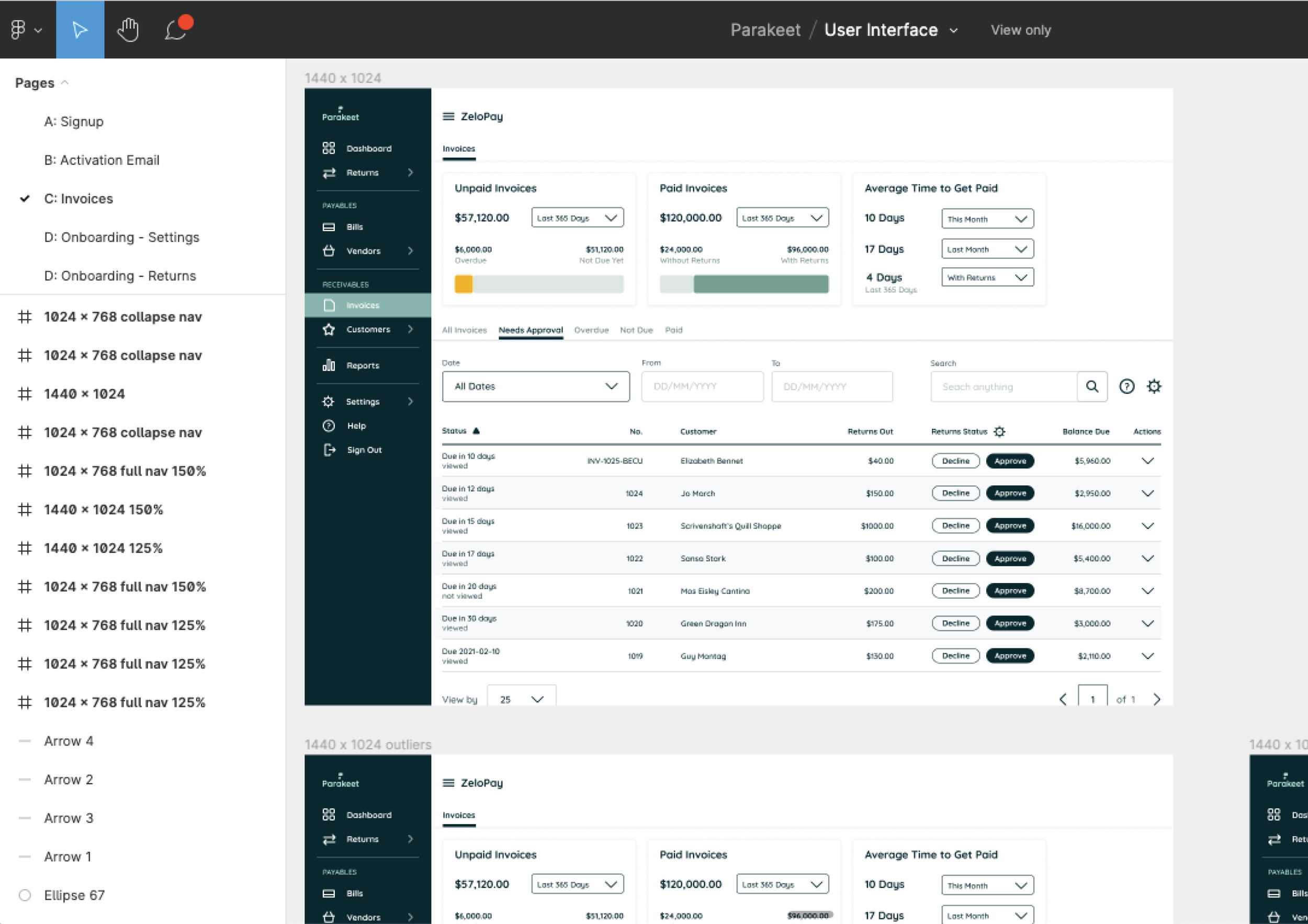Select the Ellipse 67 layer
The image size is (1308, 924).
point(74,895)
